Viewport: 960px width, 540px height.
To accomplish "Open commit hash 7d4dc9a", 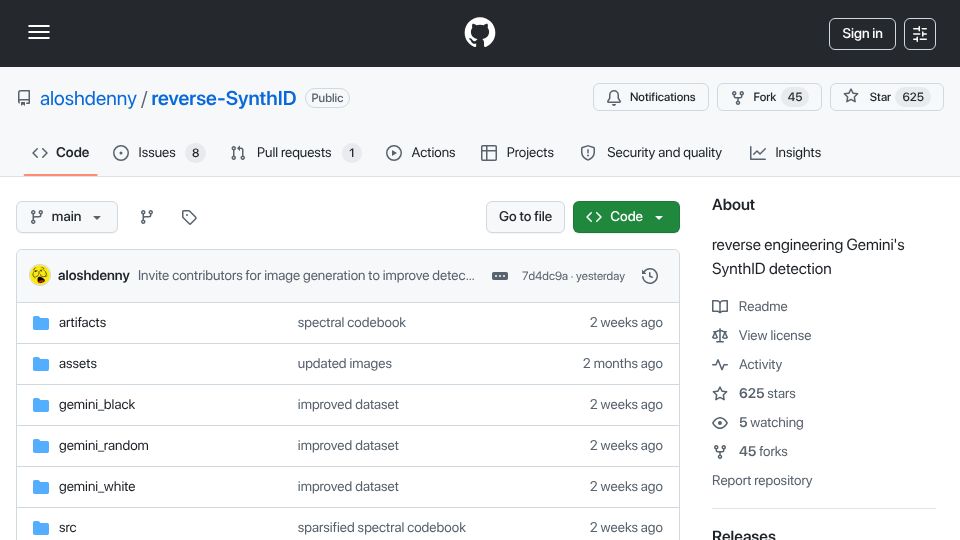I will point(544,276).
